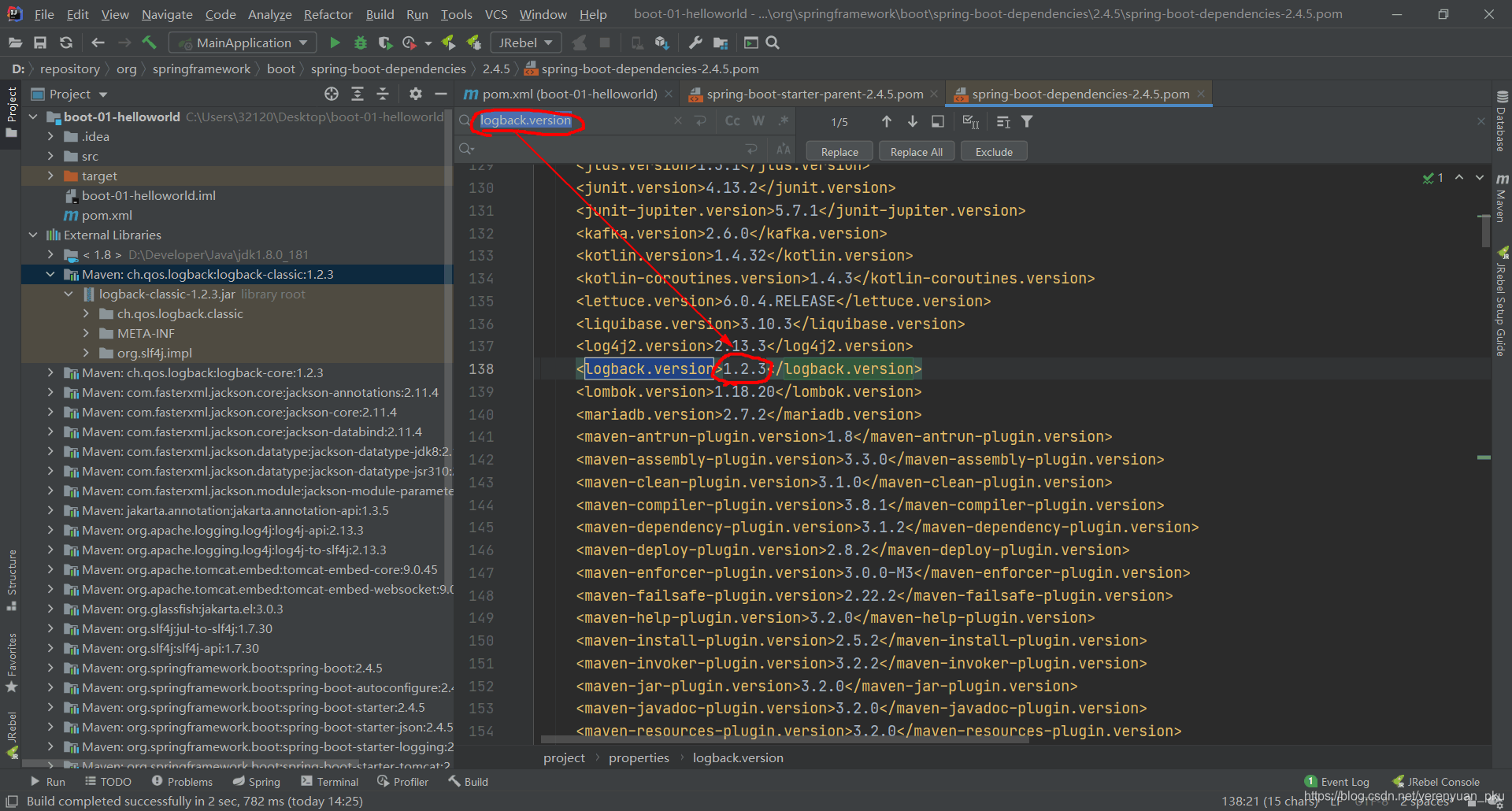This screenshot has height=811, width=1512.
Task: Collapse all in the Project panel
Action: [x=383, y=94]
